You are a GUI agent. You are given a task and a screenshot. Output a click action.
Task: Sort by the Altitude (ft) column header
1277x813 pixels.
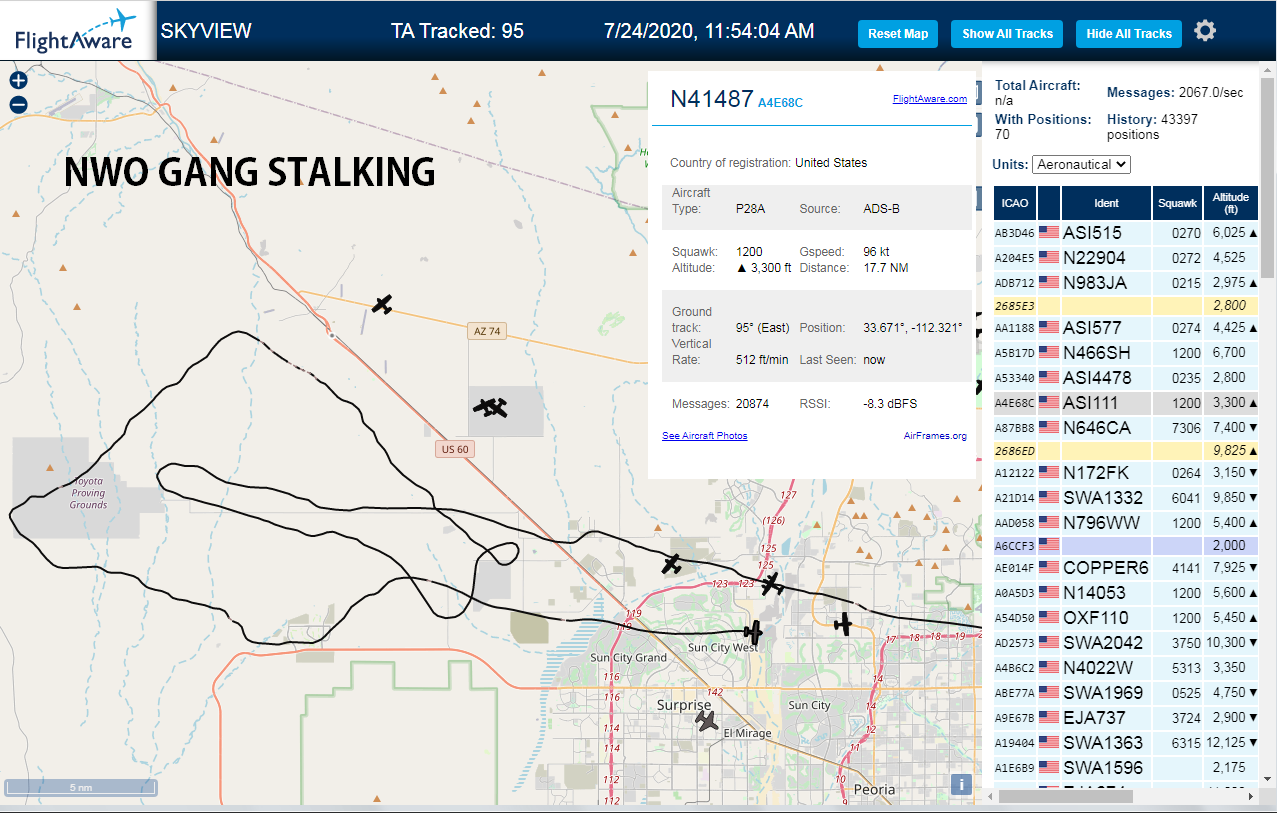(x=1232, y=203)
